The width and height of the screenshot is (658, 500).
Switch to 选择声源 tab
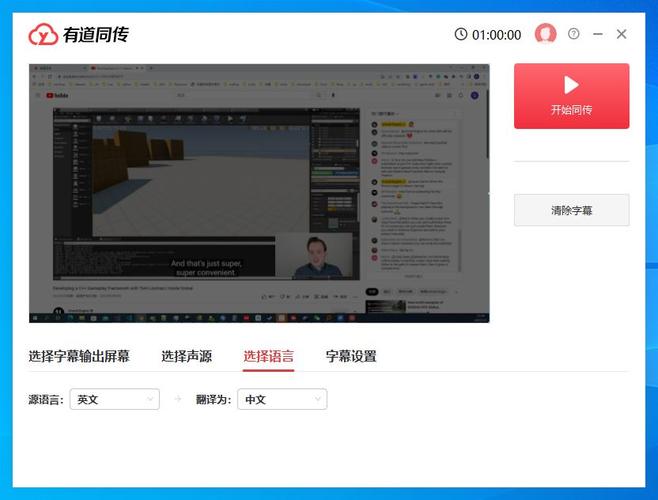(x=187, y=356)
